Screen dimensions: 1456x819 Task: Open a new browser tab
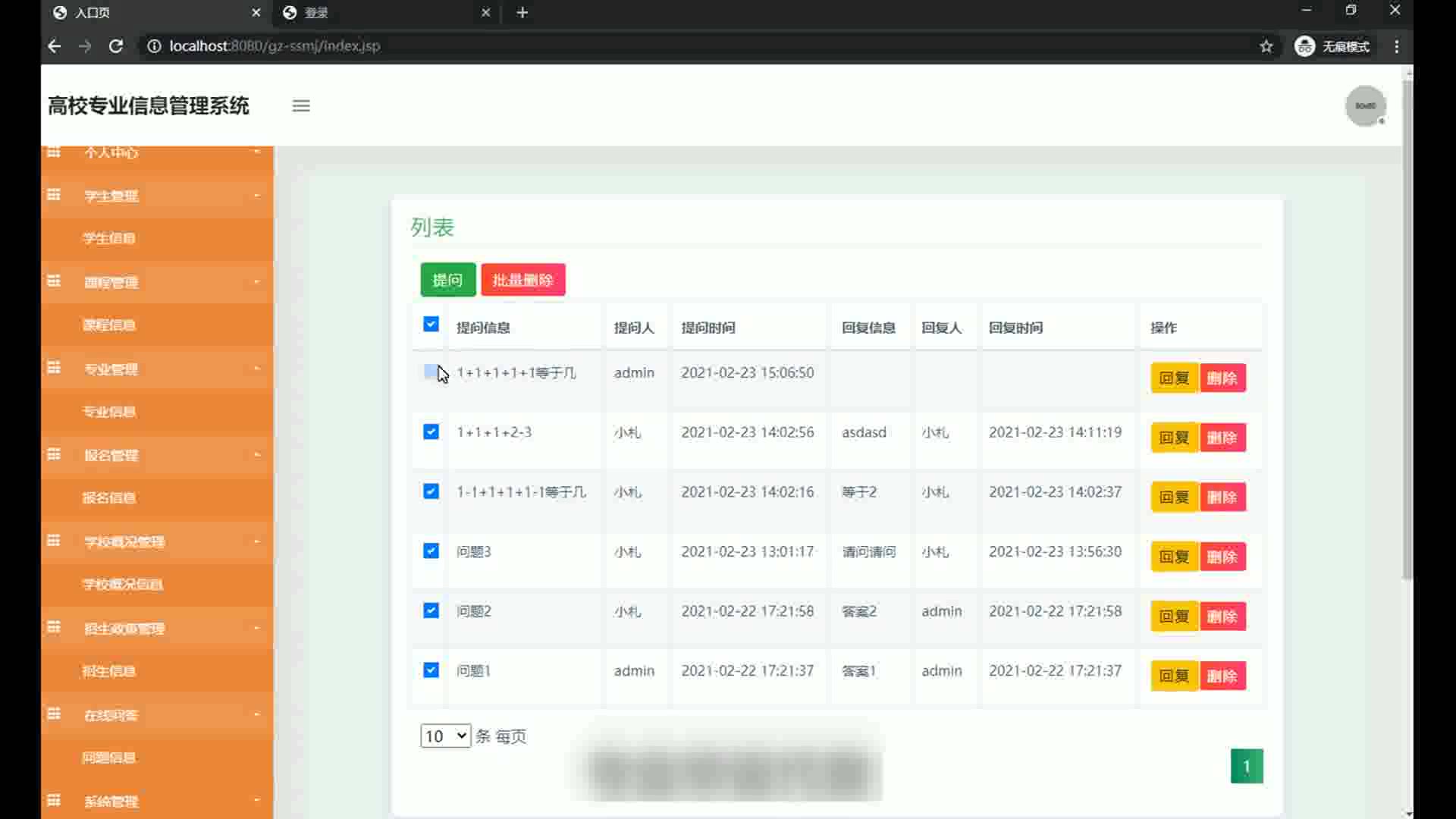(x=522, y=13)
